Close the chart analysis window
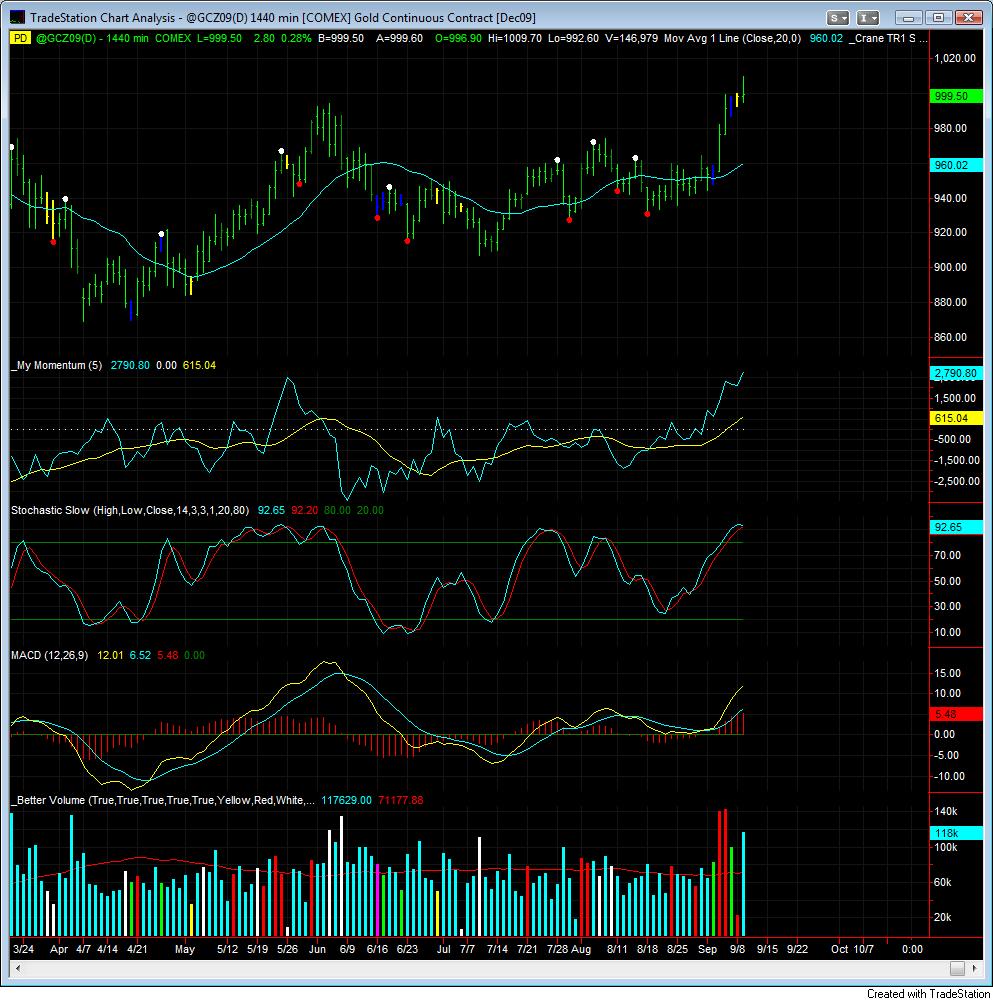Viewport: 993px width, 1000px height. click(x=968, y=18)
